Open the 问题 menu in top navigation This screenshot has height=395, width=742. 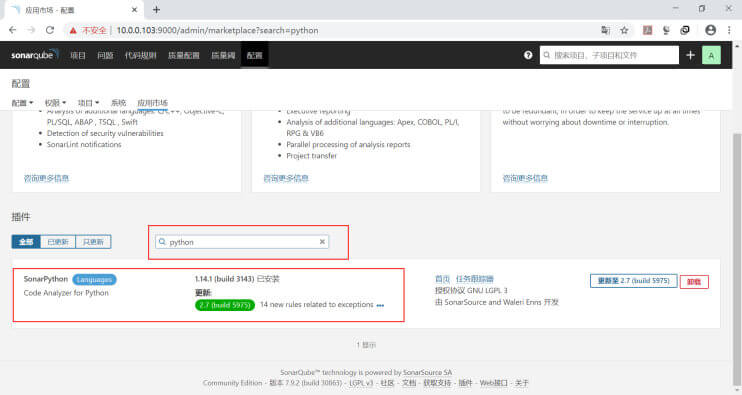(105, 55)
